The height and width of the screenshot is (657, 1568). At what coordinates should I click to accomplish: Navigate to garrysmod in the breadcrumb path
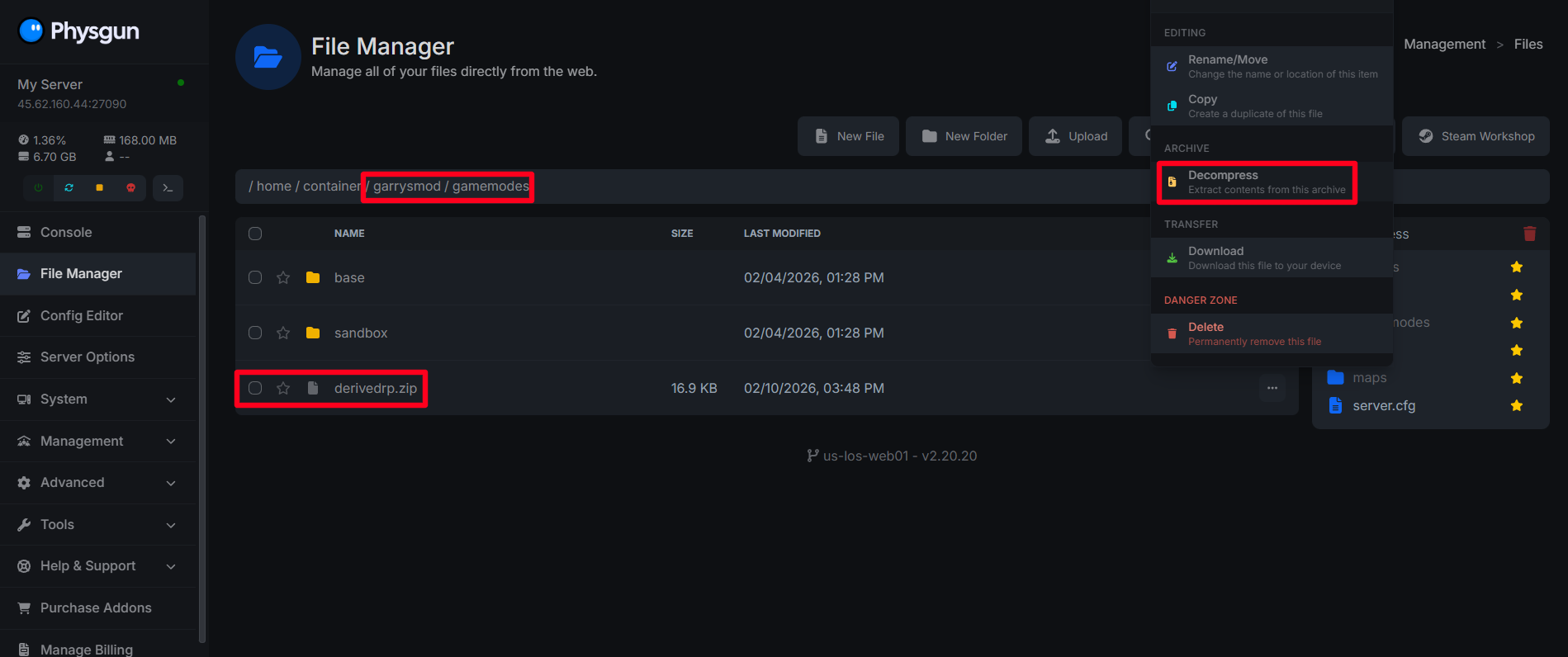pyautogui.click(x=406, y=187)
